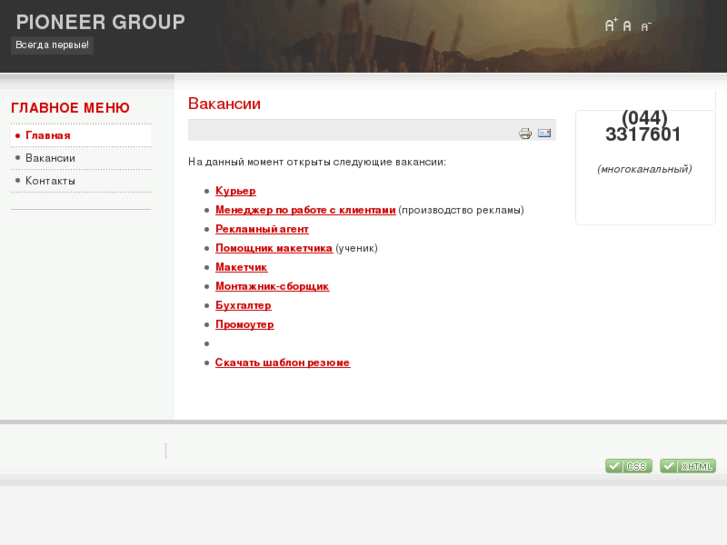Click the email envelope icon

coord(544,133)
